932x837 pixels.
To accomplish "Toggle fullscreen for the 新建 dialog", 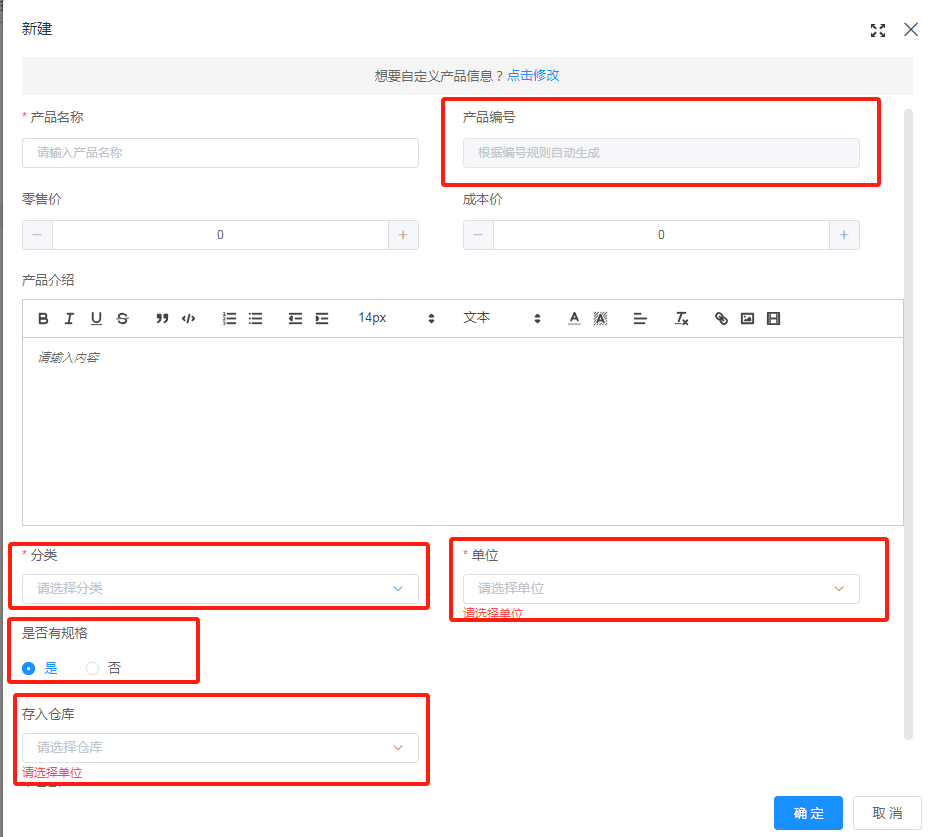I will click(878, 30).
